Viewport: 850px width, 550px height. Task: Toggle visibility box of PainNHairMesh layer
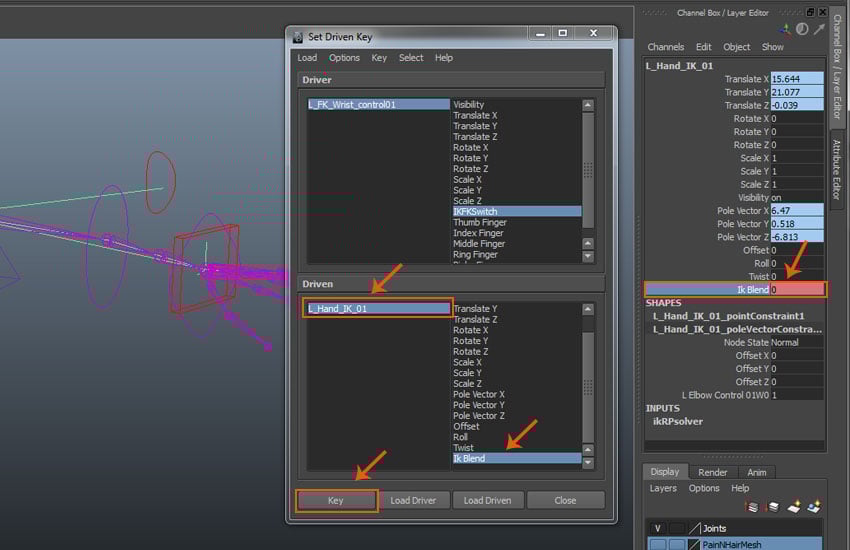pos(657,544)
